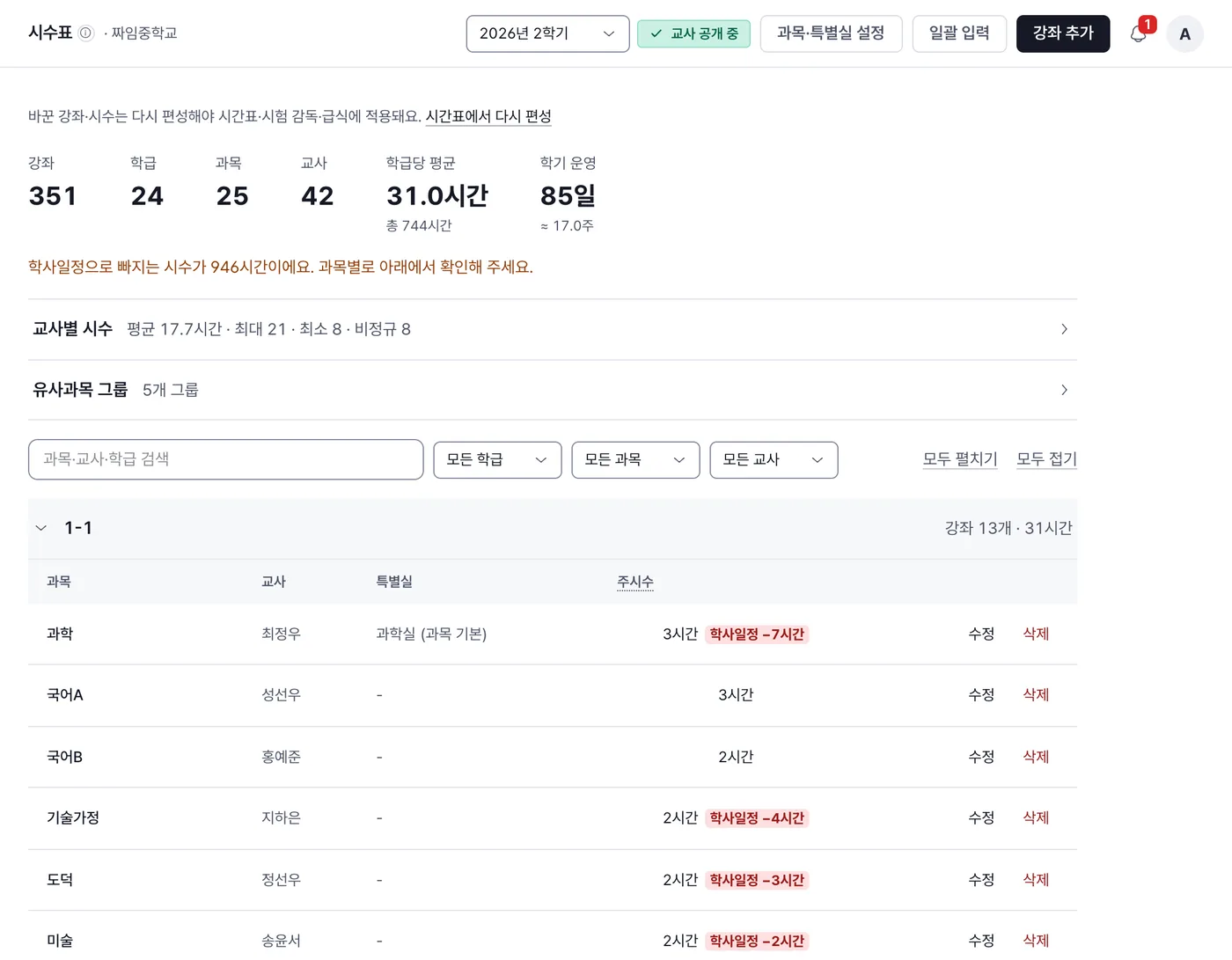Edit the 과학 course row
The width and height of the screenshot is (1232, 960).
tap(981, 634)
